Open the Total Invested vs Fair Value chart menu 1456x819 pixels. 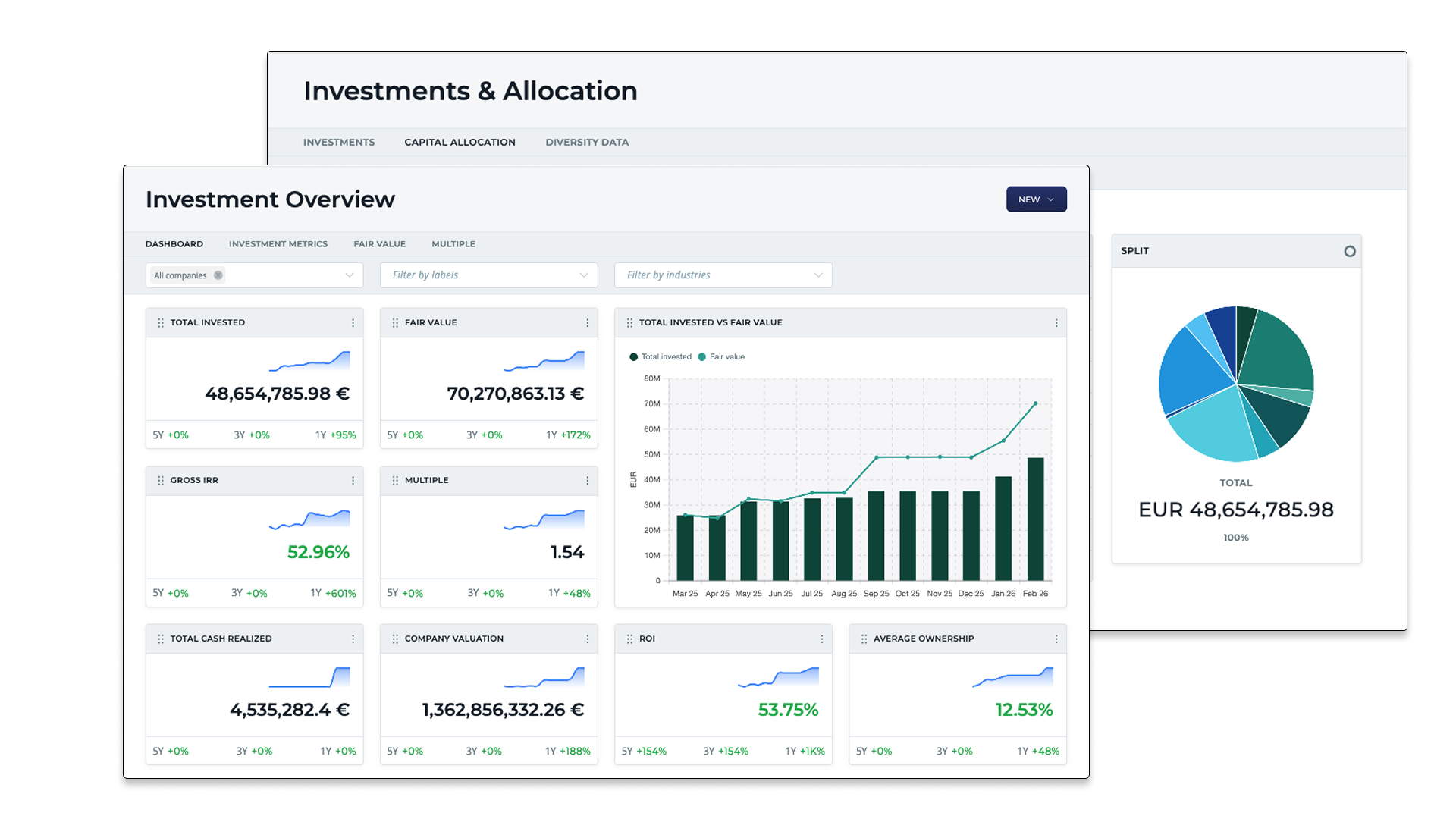click(x=1056, y=323)
